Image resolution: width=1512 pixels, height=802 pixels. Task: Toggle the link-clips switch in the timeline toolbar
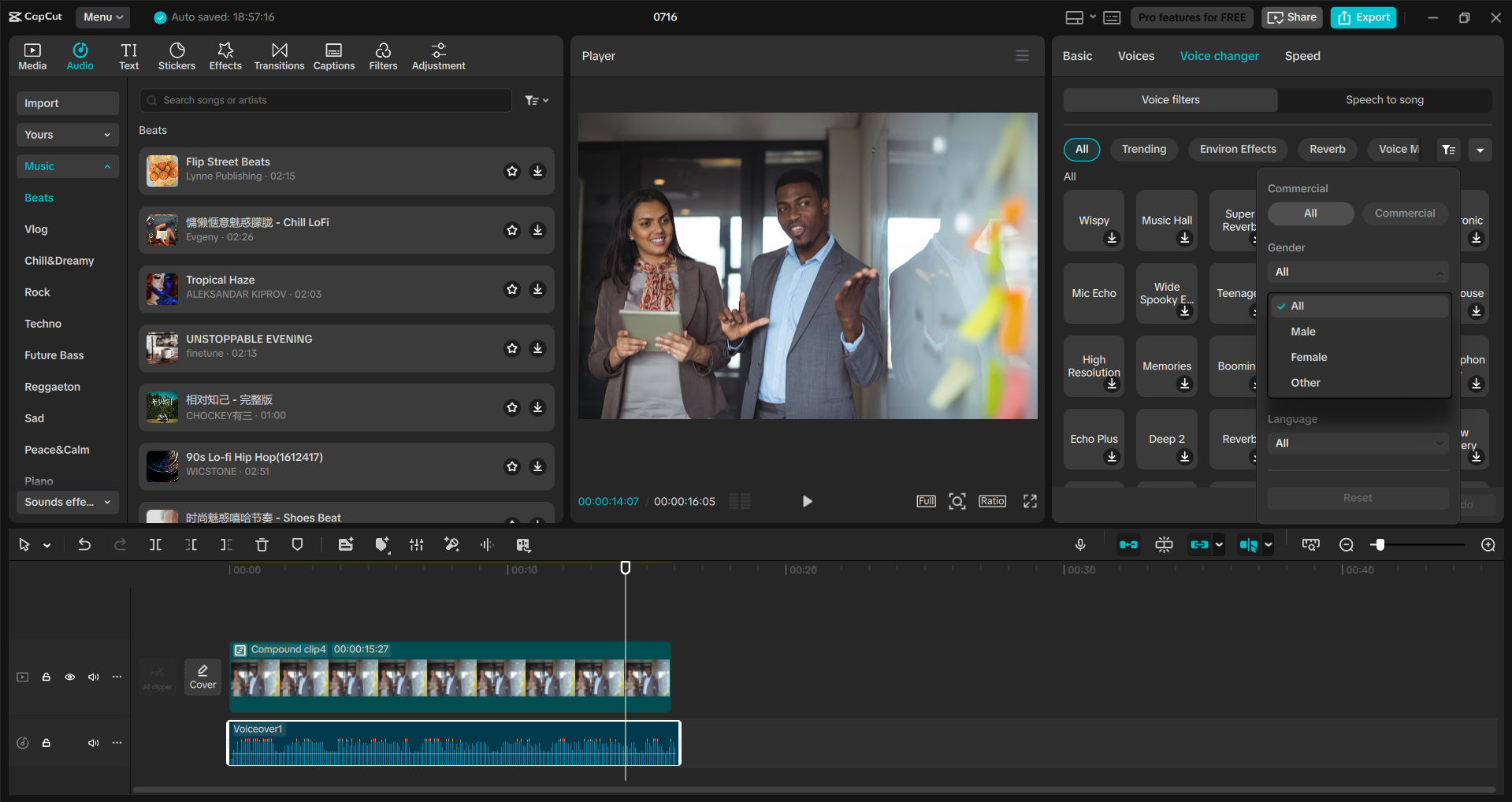pos(1200,544)
